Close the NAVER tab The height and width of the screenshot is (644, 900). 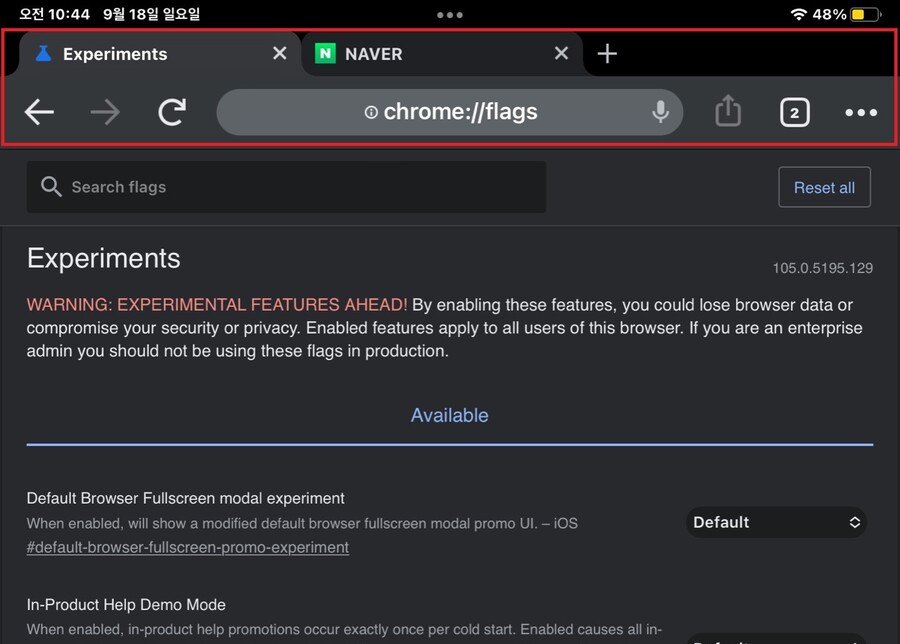coord(561,54)
